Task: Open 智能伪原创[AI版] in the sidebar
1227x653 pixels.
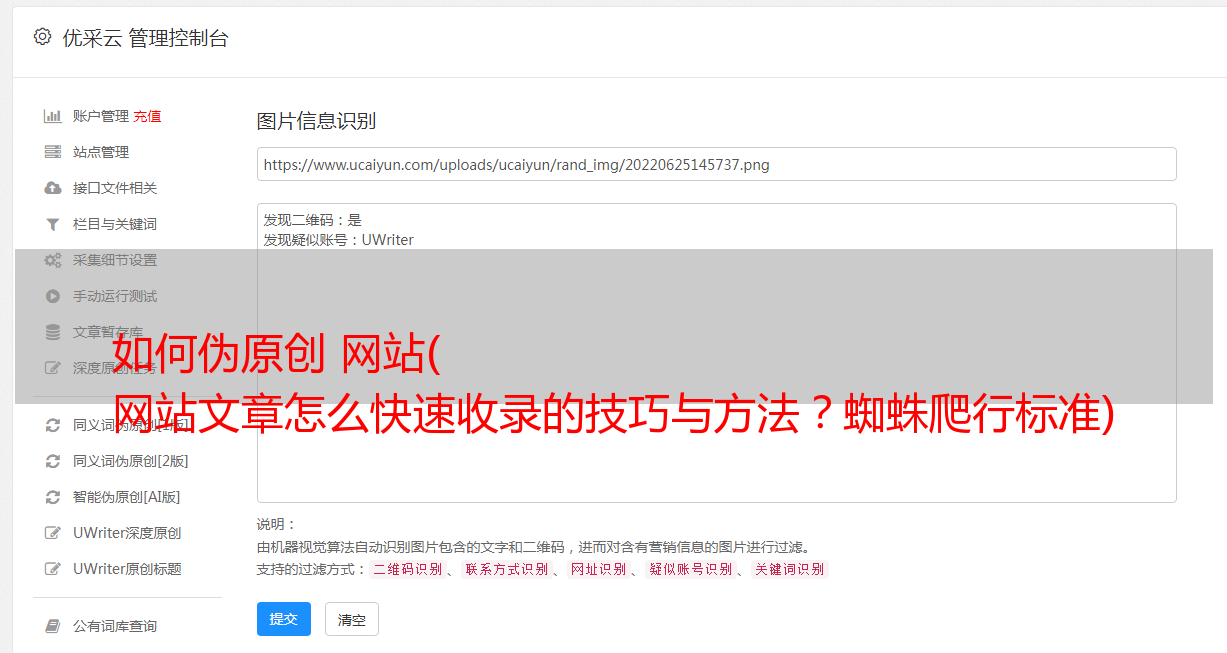Action: (x=126, y=497)
